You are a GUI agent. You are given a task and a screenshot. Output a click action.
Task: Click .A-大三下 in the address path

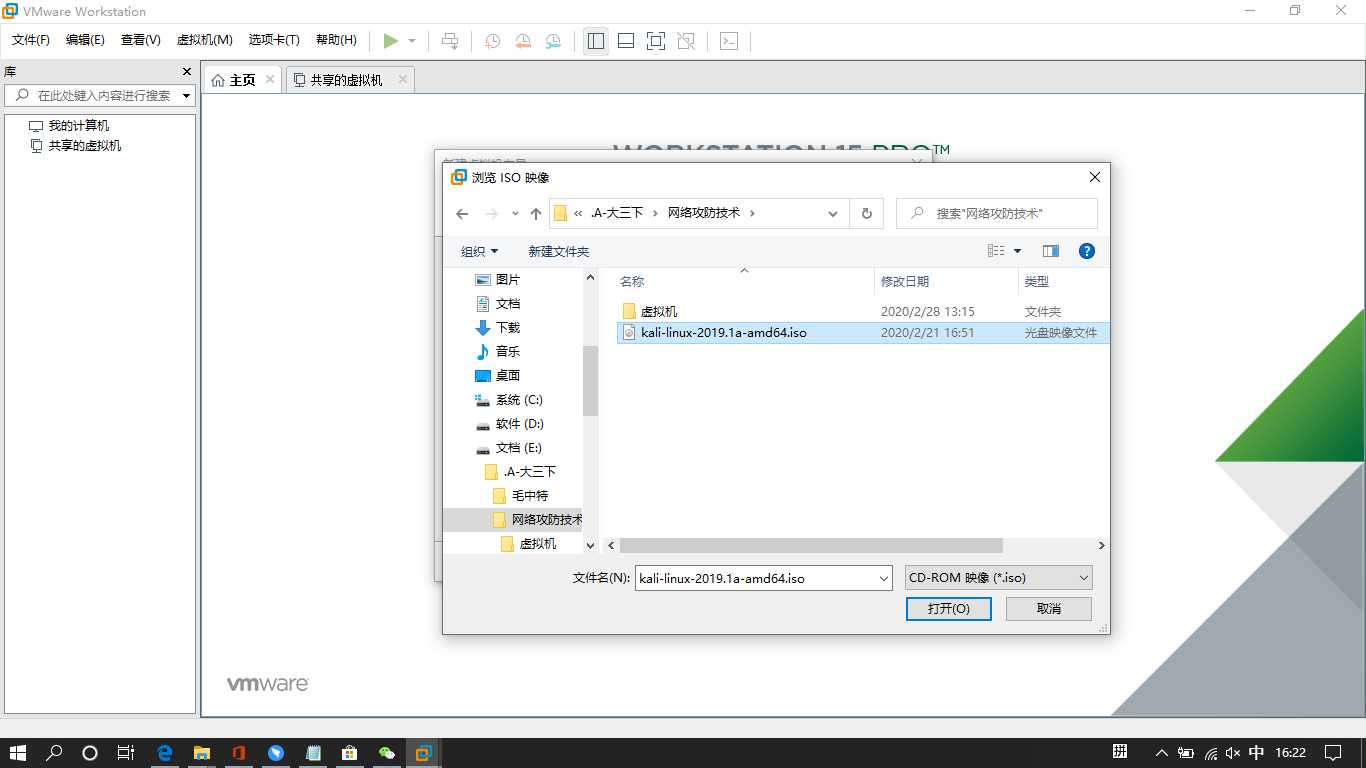[616, 213]
